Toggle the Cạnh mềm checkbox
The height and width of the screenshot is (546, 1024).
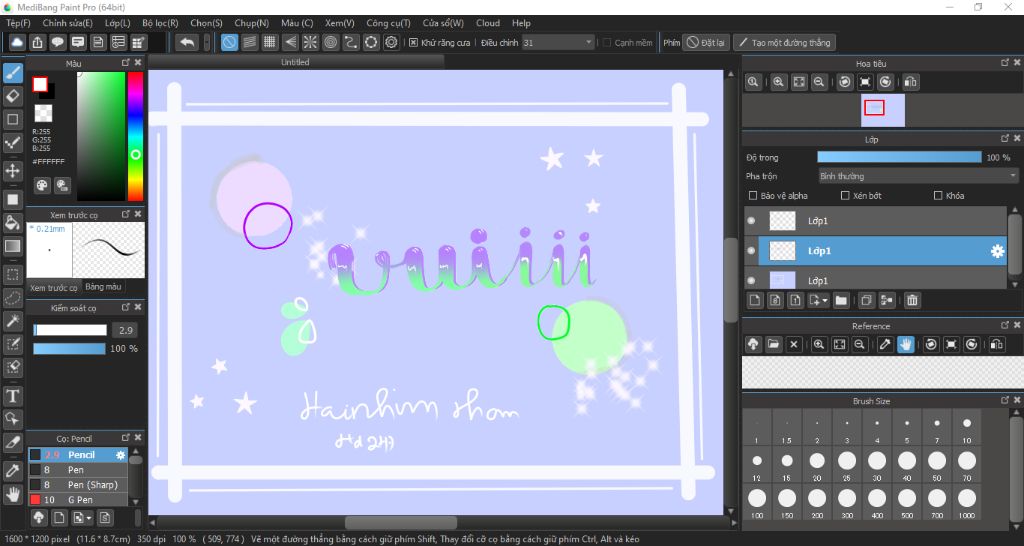coord(607,42)
